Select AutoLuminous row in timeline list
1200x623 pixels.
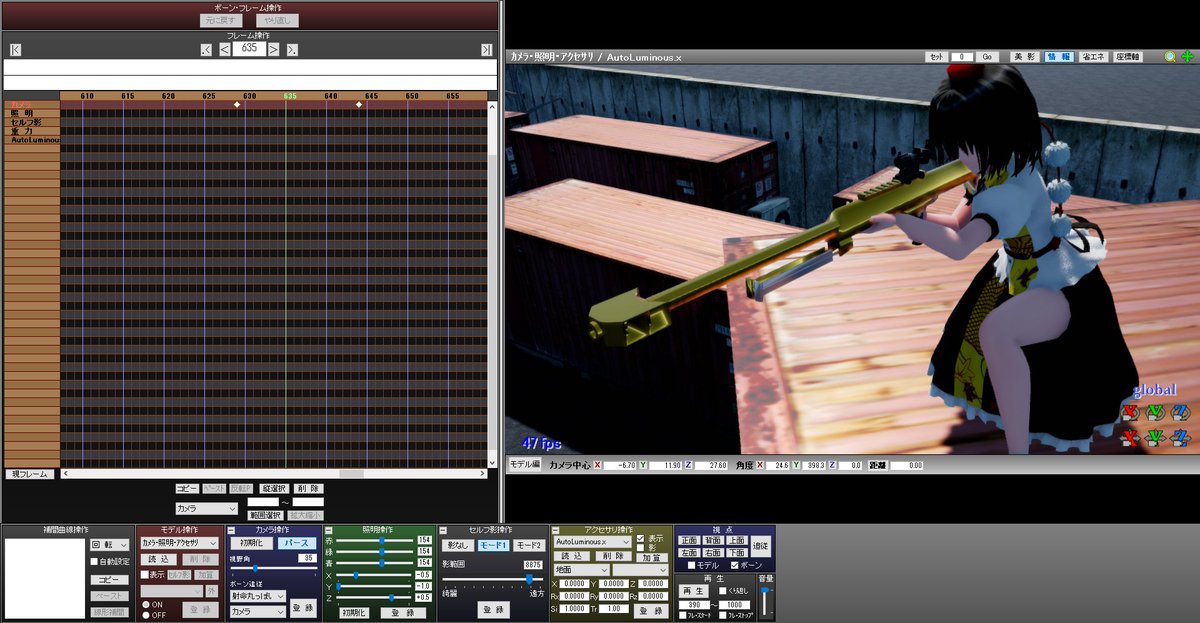[30, 140]
